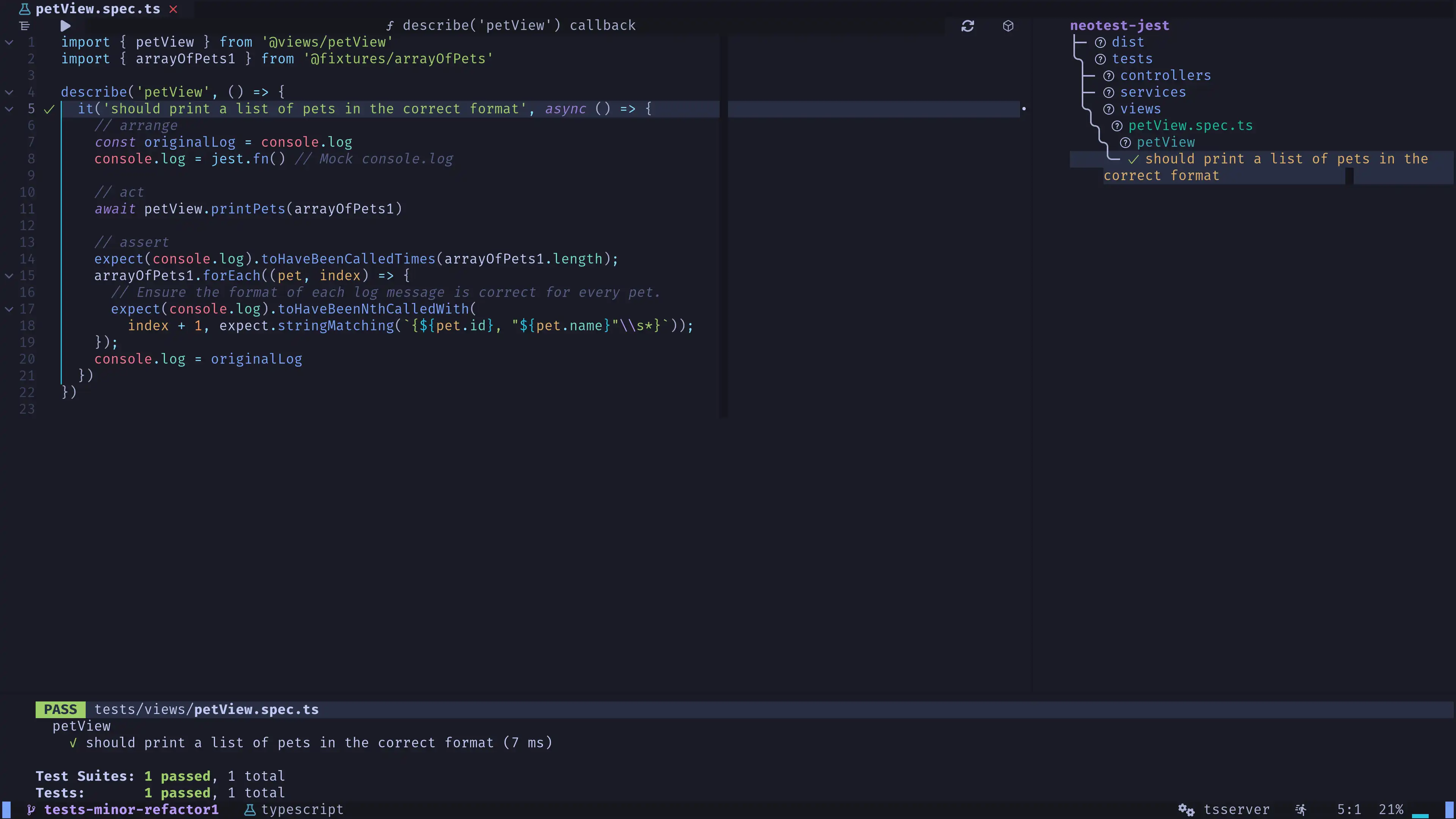This screenshot has width=1456, height=819.
Task: Click the Test Suites summary line
Action: (x=160, y=776)
